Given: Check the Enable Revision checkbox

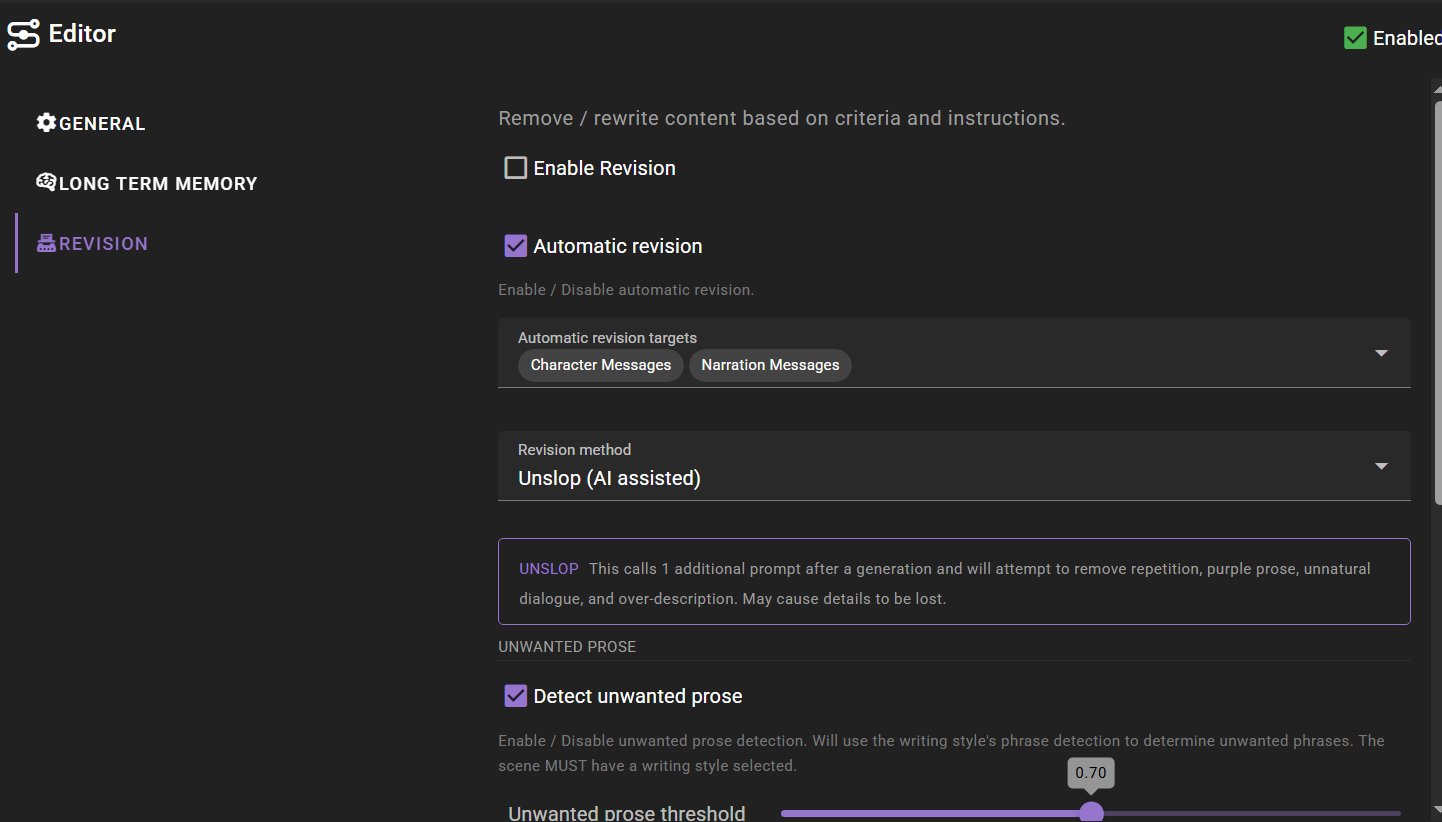Looking at the screenshot, I should (x=516, y=168).
